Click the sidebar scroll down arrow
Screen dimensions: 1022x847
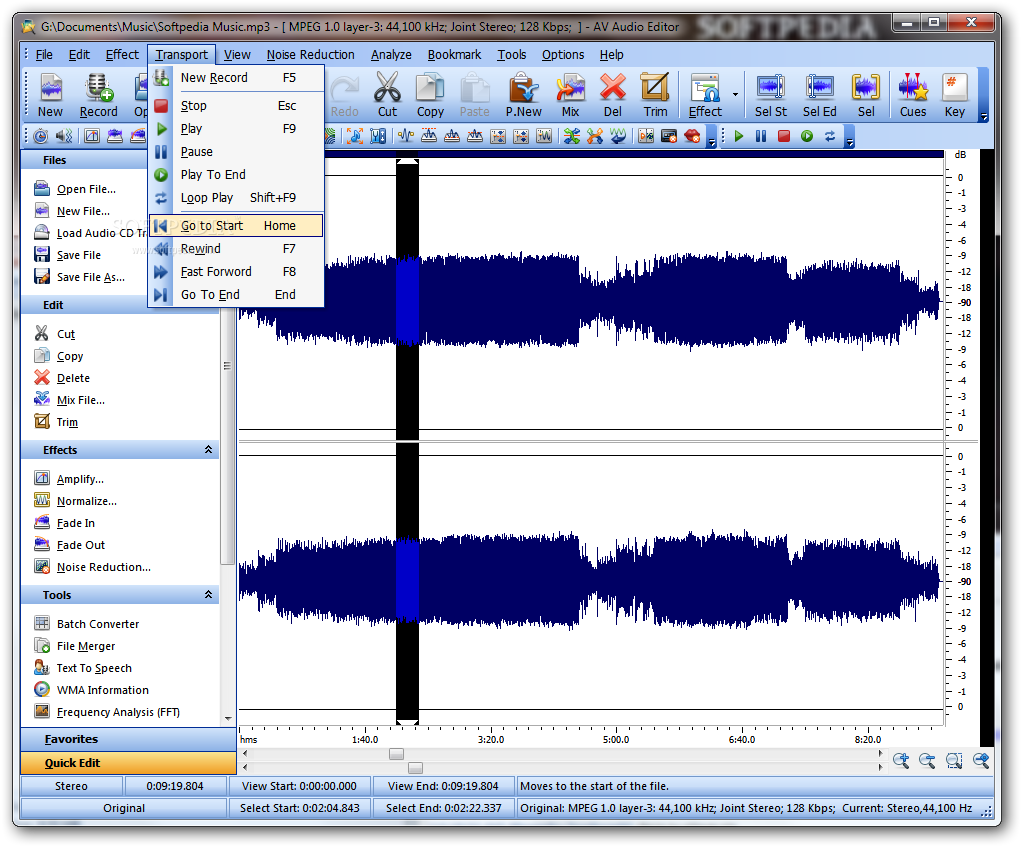coord(227,719)
